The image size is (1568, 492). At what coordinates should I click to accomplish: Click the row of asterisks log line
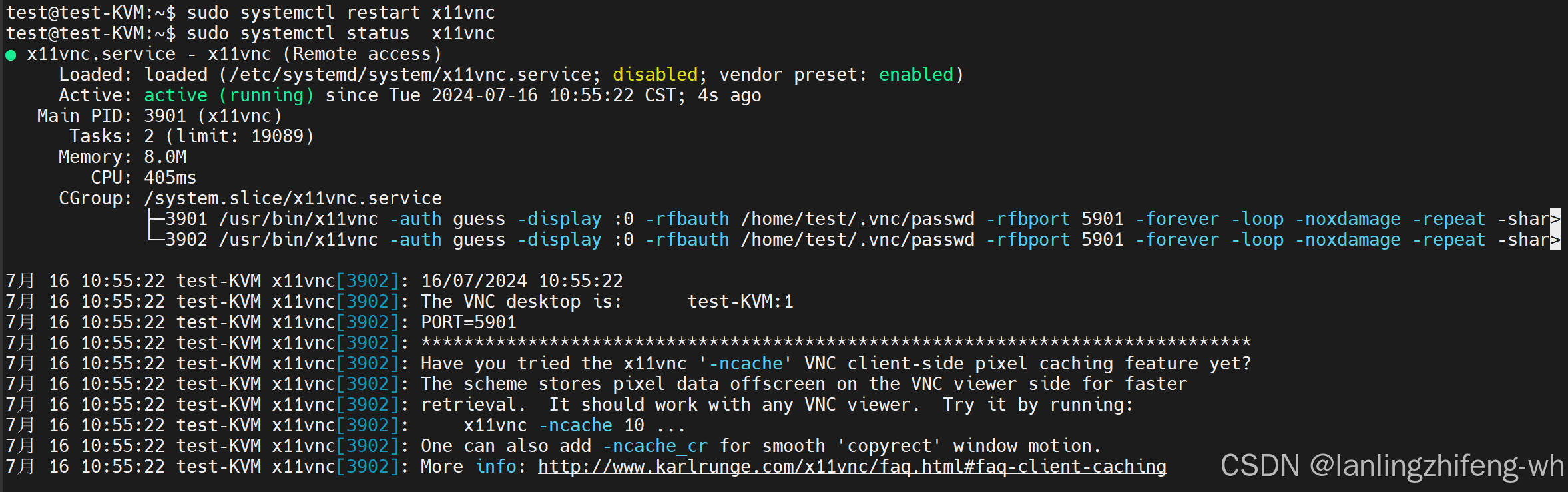(836, 343)
